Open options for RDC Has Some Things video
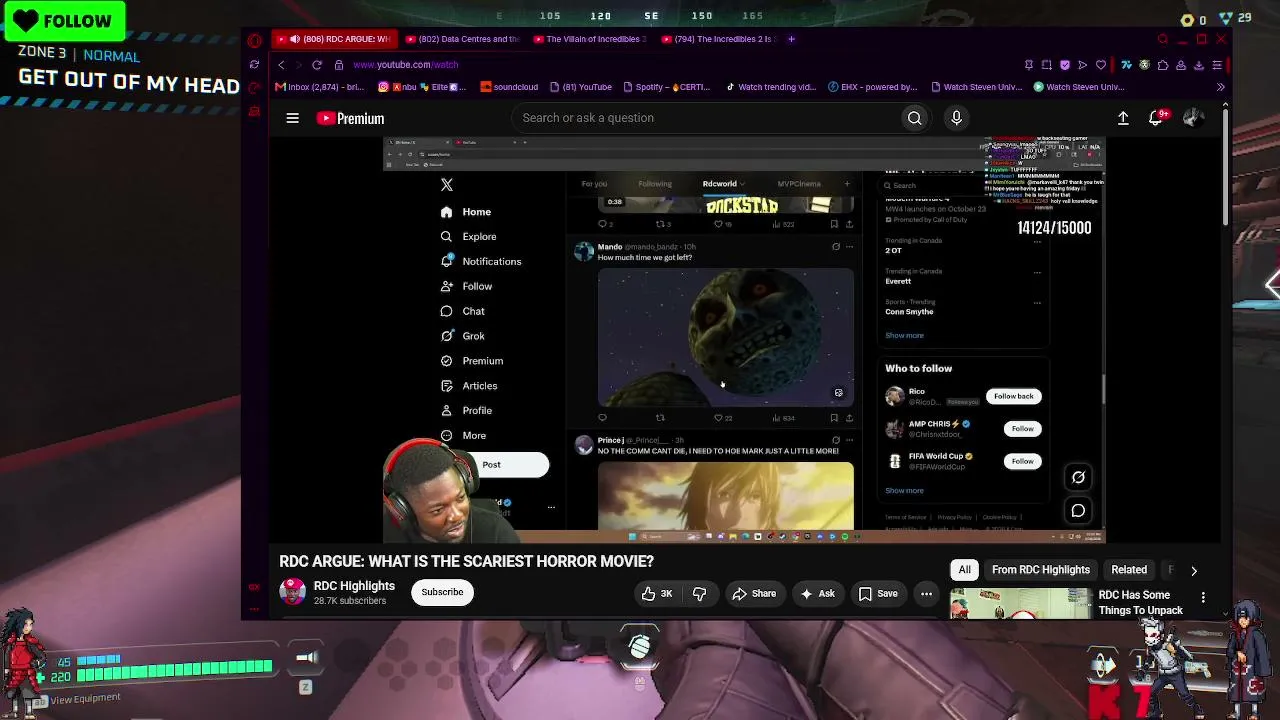 click(x=1203, y=598)
